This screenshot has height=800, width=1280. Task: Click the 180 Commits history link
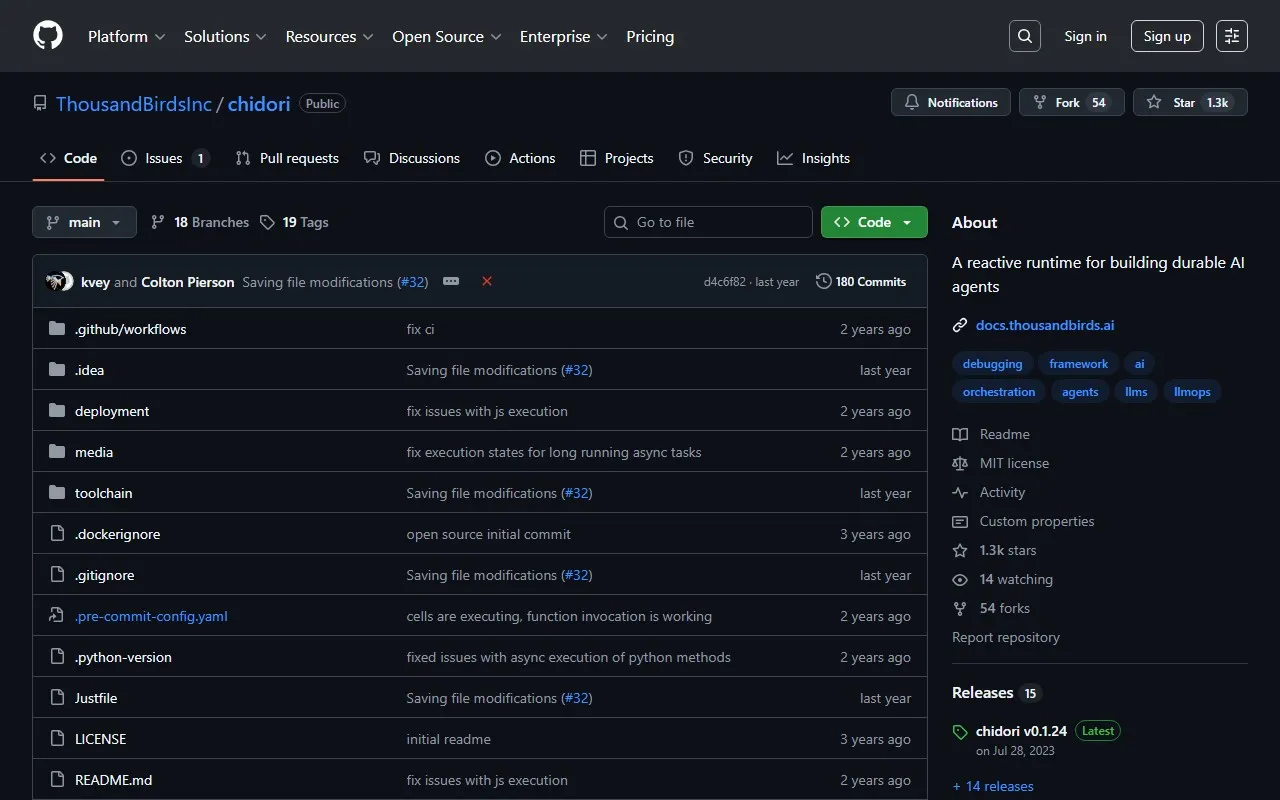pos(861,282)
